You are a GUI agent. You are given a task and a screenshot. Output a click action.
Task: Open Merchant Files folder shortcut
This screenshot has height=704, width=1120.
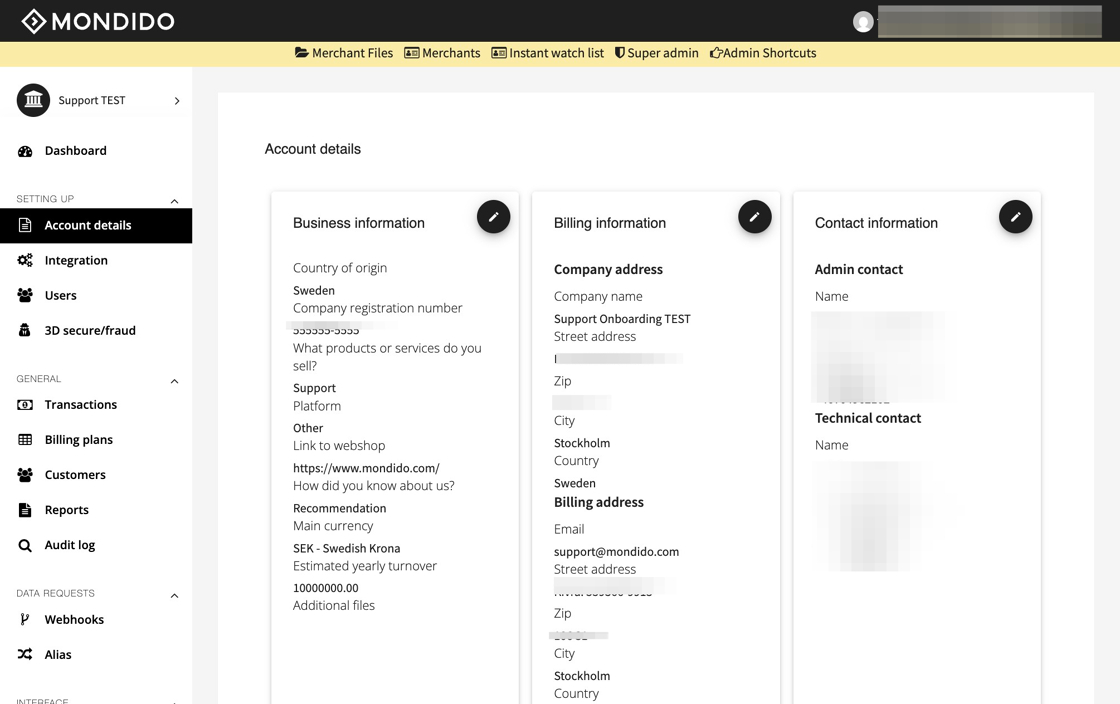pos(344,53)
